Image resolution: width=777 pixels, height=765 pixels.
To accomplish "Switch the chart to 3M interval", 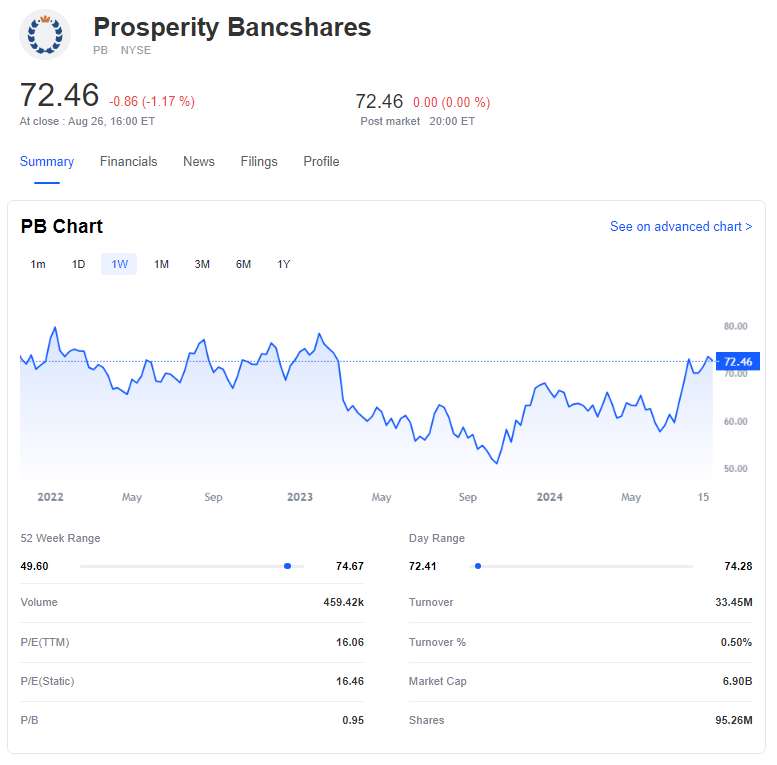I will coord(202,264).
